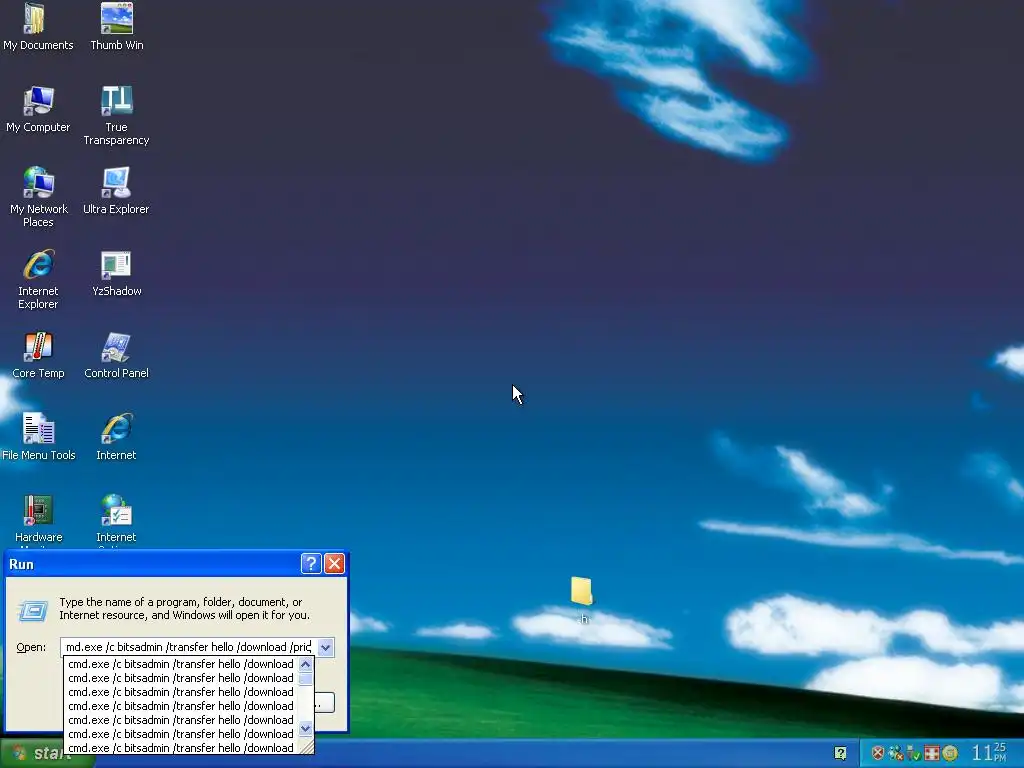Open the Control Panel shortcut
Viewport: 1024px width, 768px height.
click(116, 355)
